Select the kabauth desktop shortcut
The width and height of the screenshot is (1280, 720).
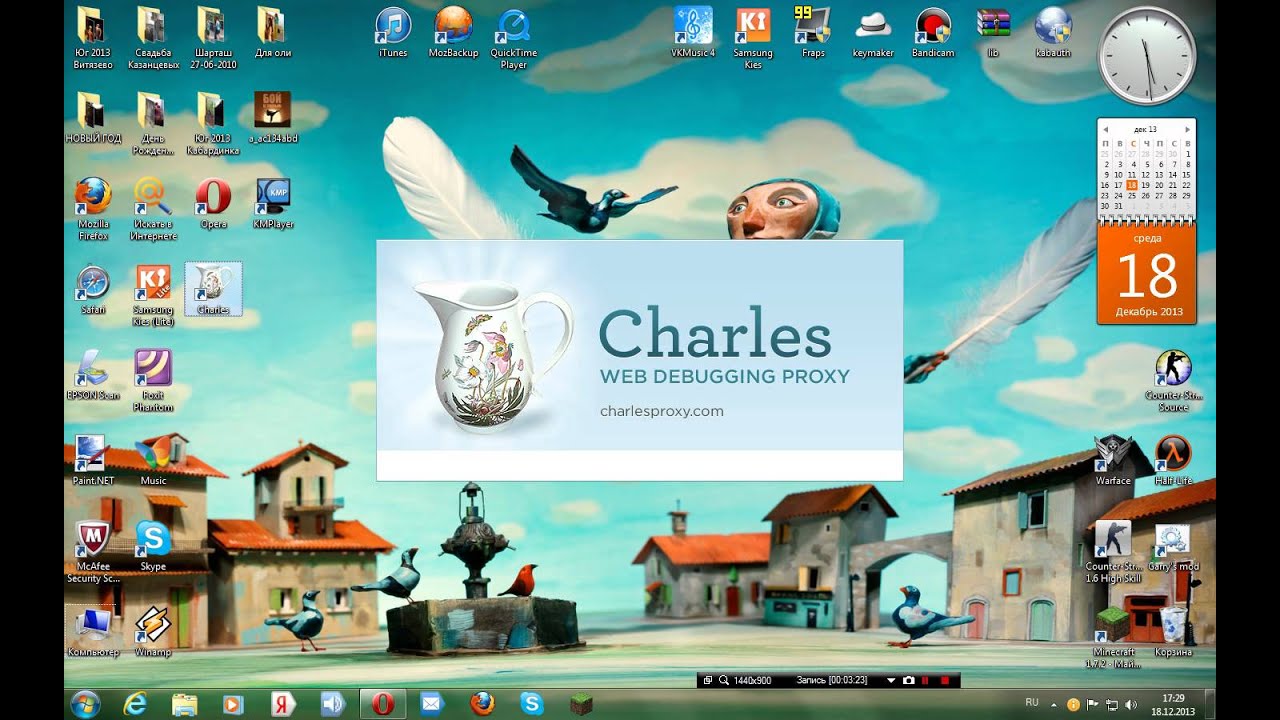click(1053, 32)
